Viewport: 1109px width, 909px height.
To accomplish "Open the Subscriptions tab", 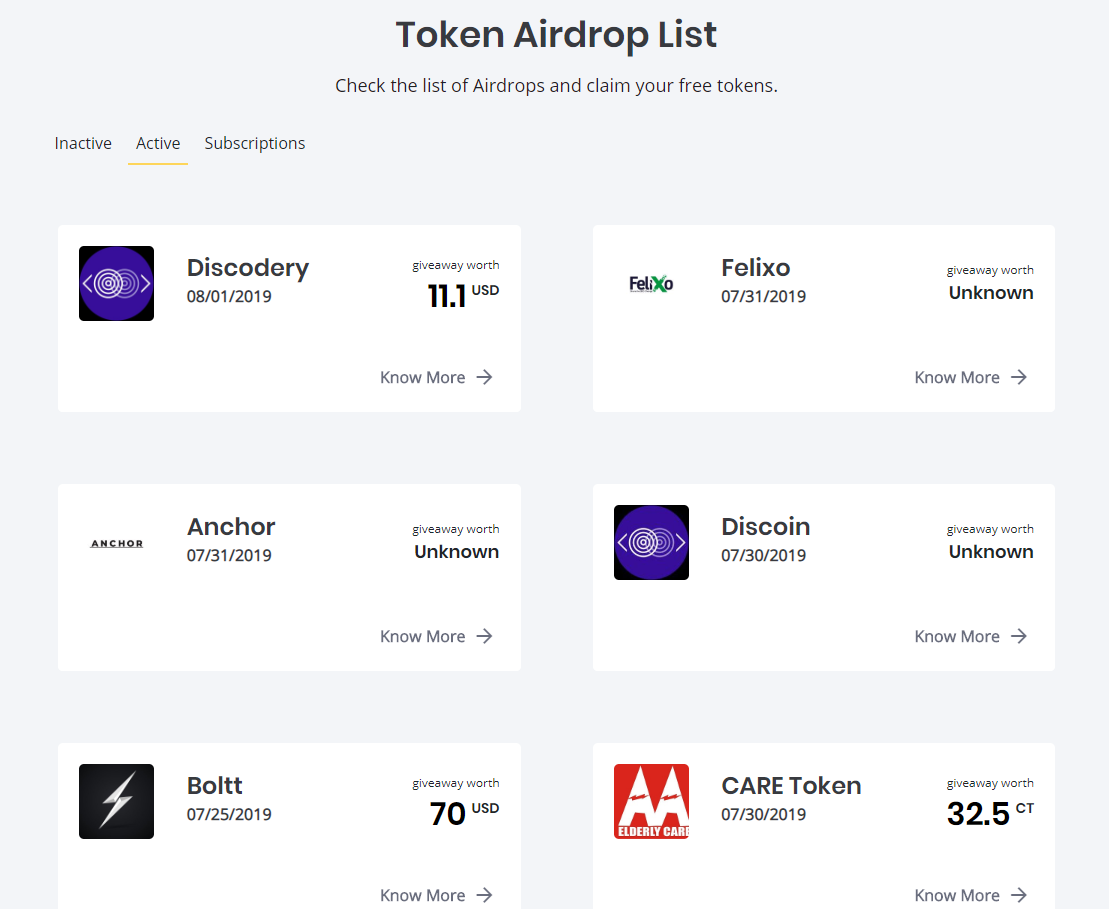I will point(255,144).
